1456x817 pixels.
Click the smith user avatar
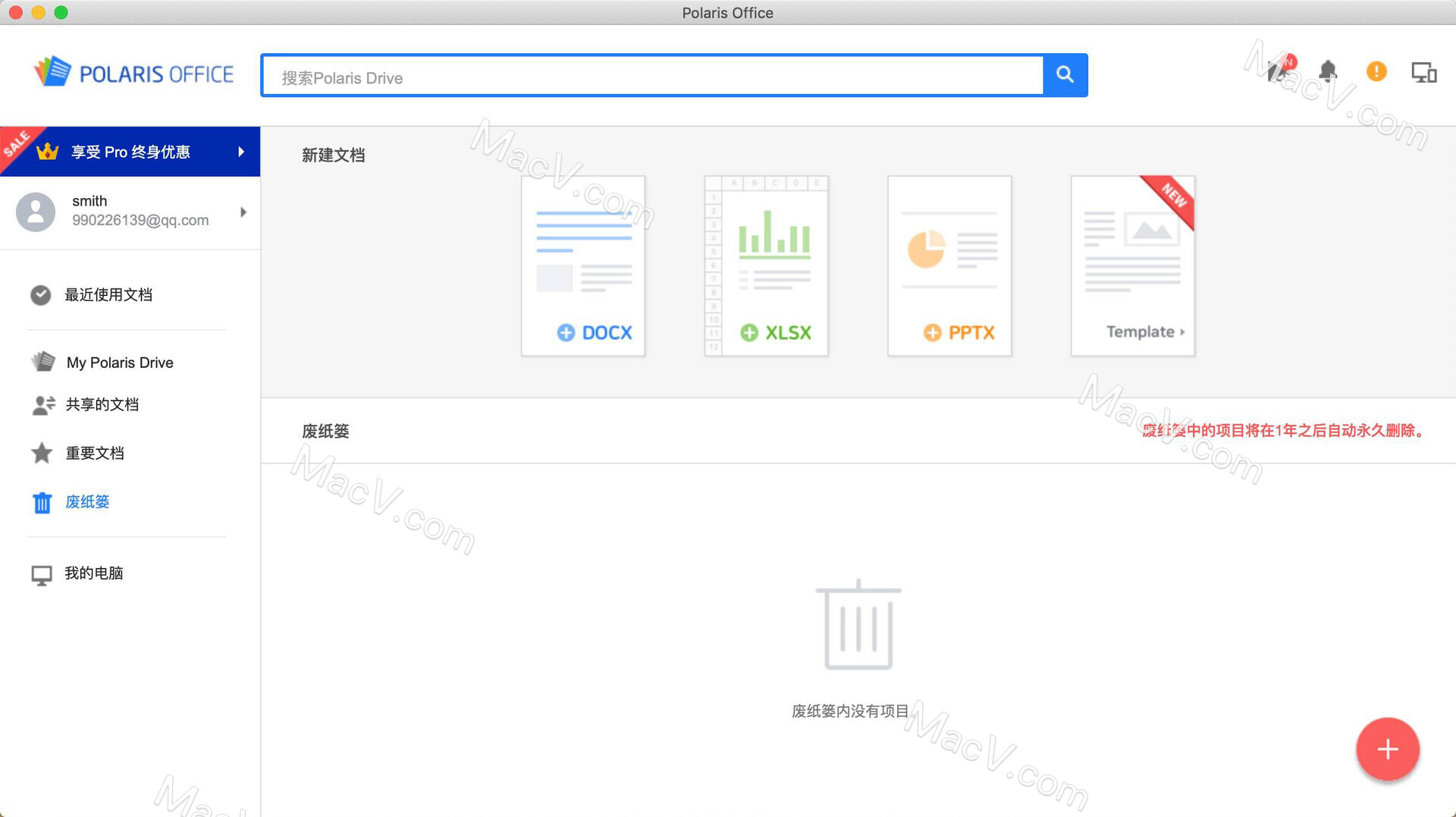coord(36,212)
